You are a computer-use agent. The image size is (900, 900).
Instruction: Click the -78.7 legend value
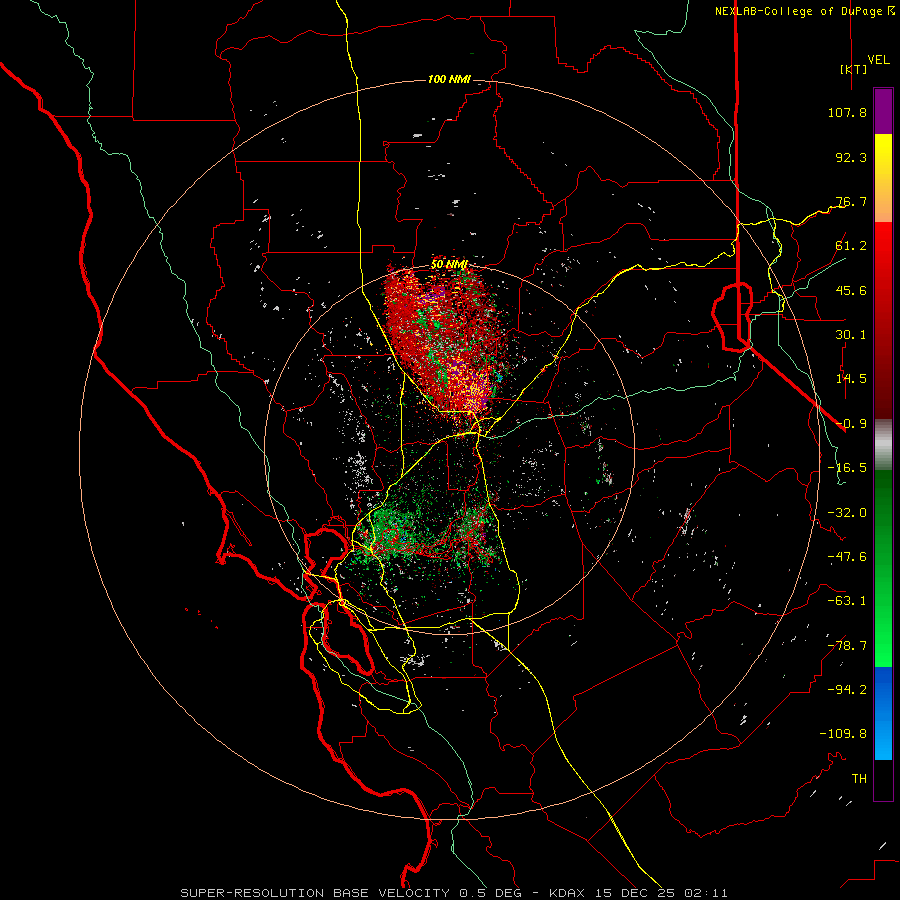pos(847,646)
